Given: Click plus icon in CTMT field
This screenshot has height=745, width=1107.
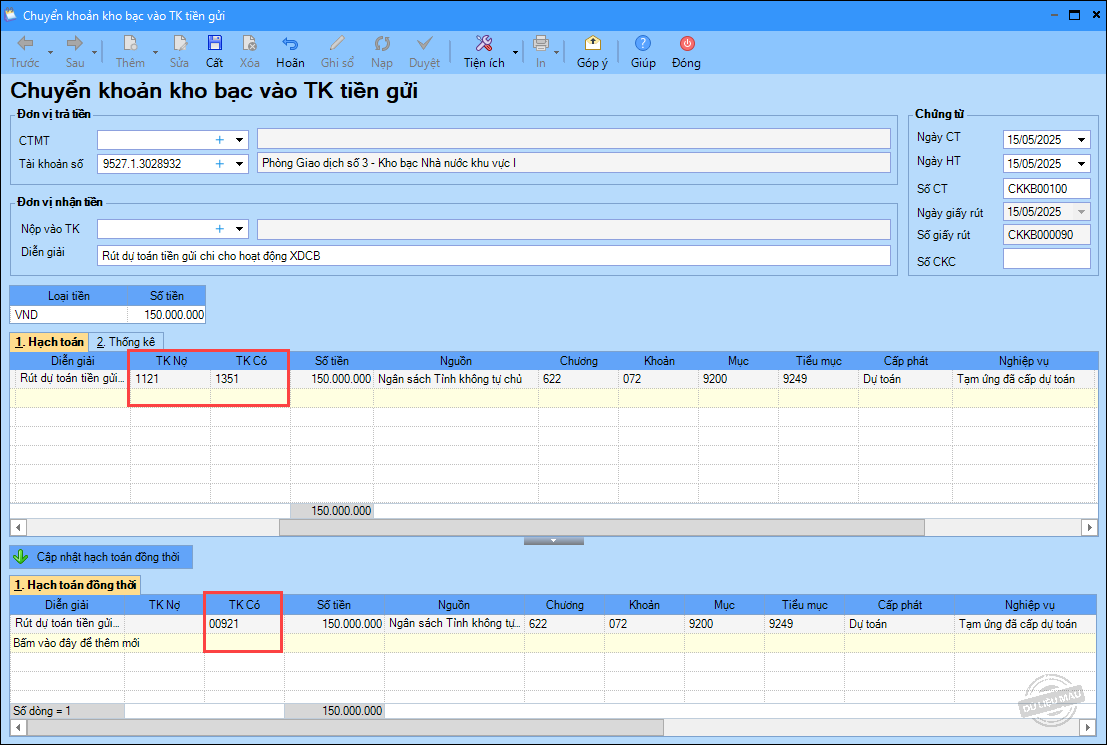Looking at the screenshot, I should (220, 140).
